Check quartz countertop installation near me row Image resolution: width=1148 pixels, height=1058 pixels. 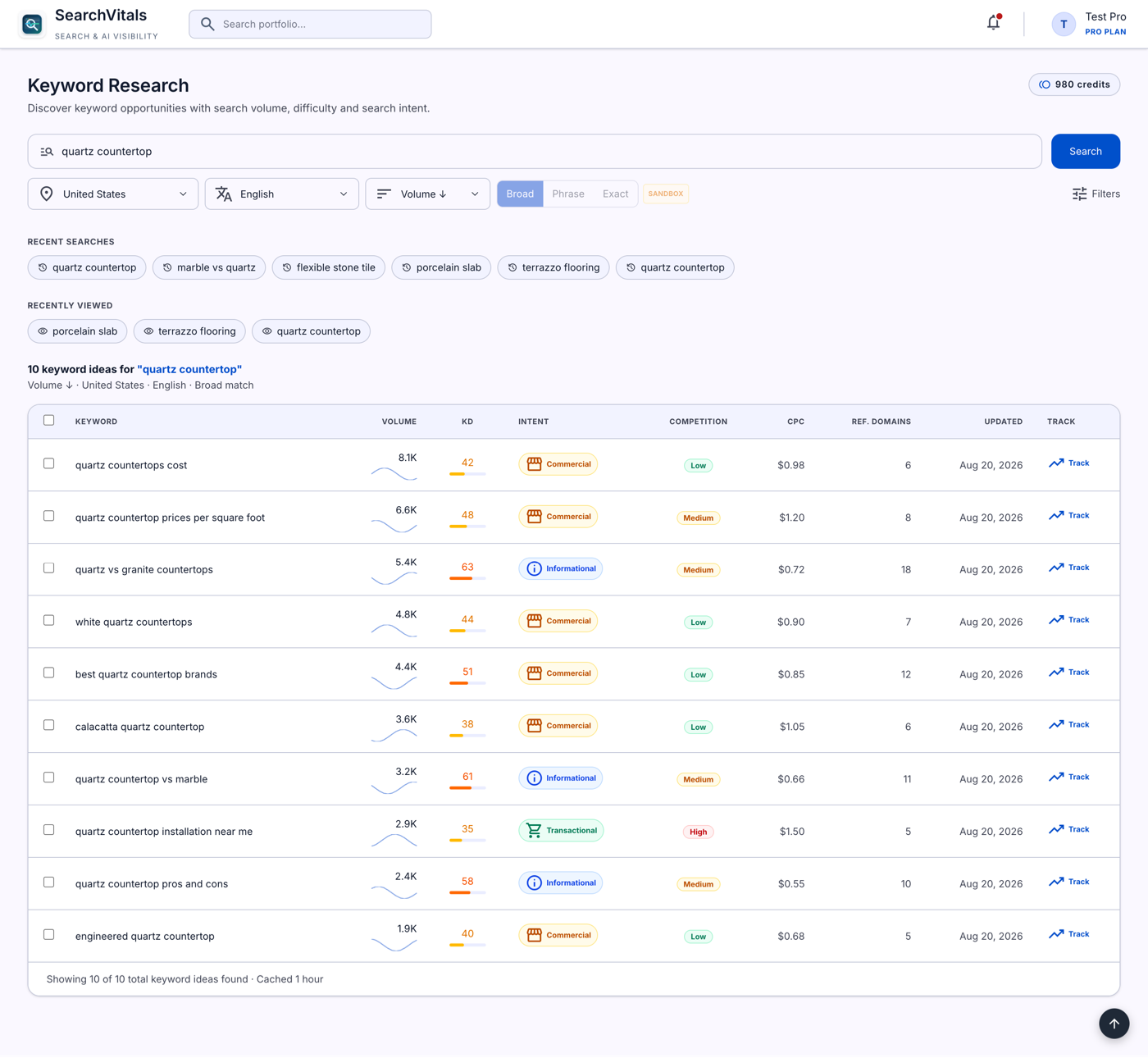pos(49,830)
